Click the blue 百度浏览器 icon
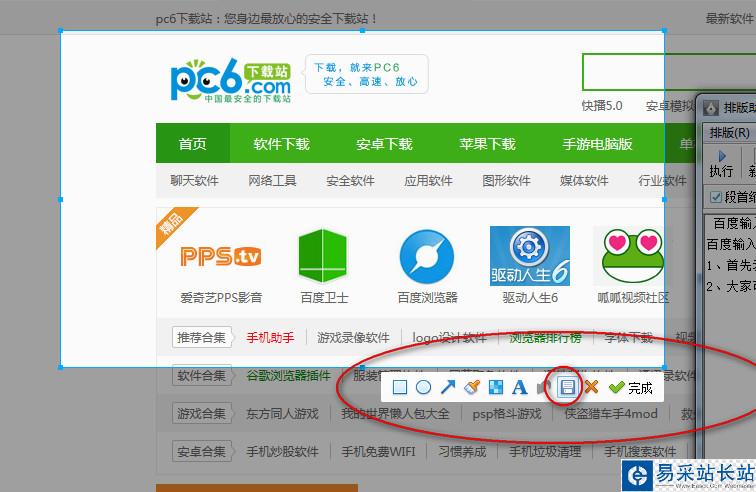 (427, 257)
